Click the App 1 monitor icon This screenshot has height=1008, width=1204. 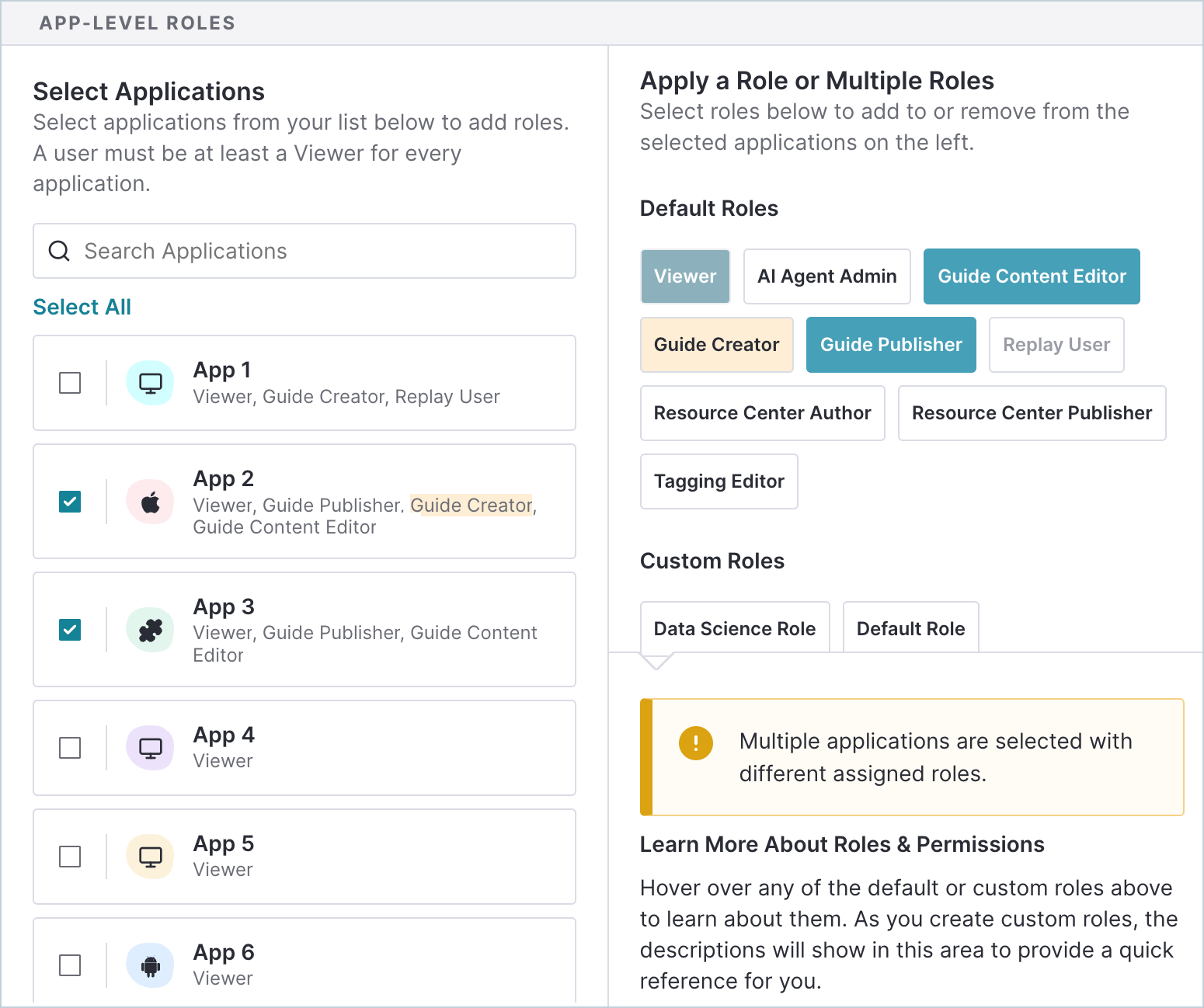click(150, 383)
